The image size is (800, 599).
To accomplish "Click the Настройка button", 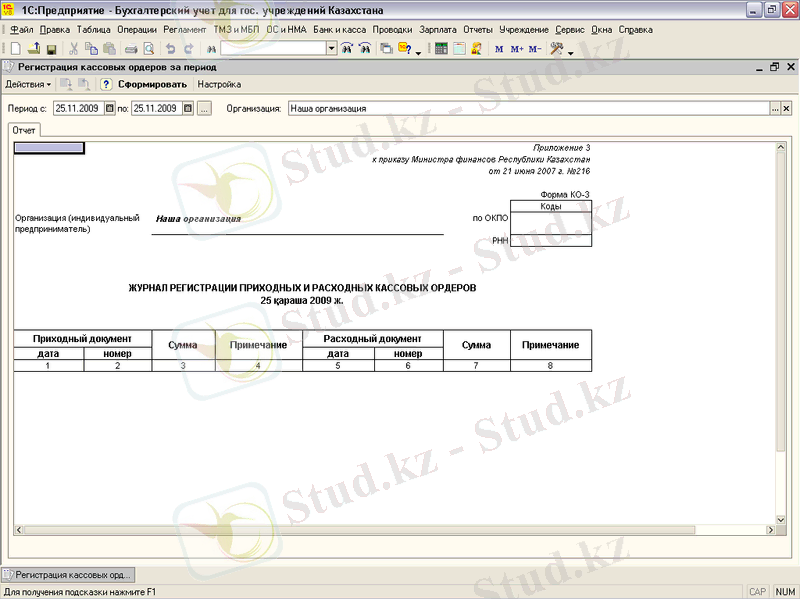I will point(219,85).
